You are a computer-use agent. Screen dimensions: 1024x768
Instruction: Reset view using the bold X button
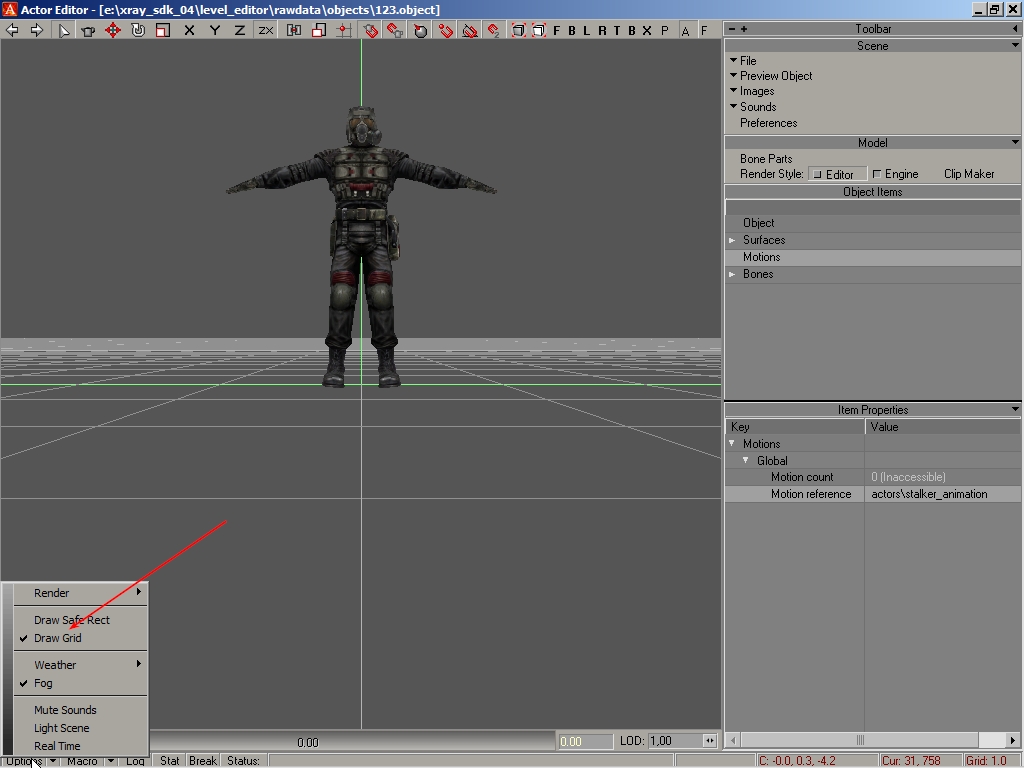(647, 30)
